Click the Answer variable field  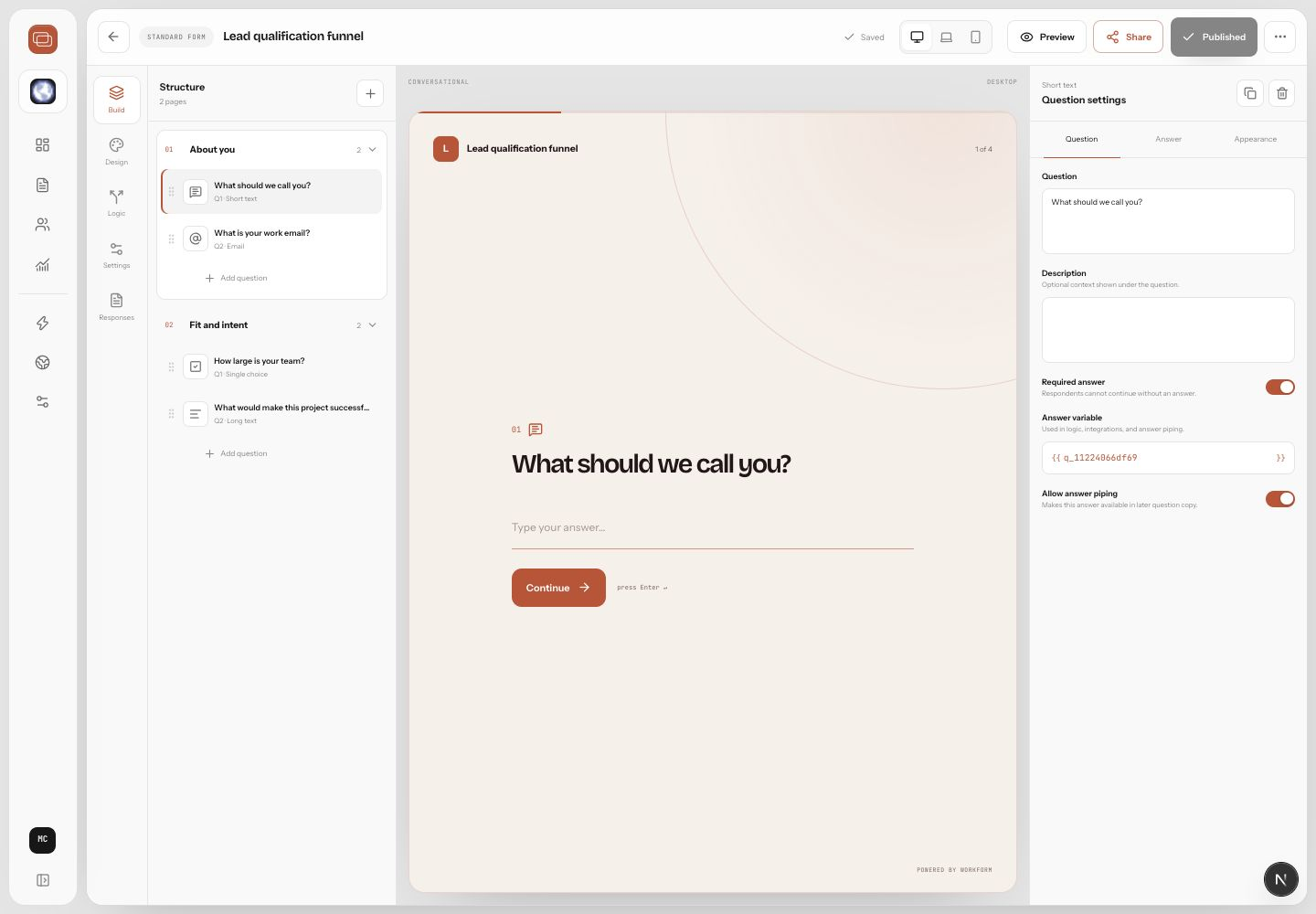pyautogui.click(x=1168, y=458)
